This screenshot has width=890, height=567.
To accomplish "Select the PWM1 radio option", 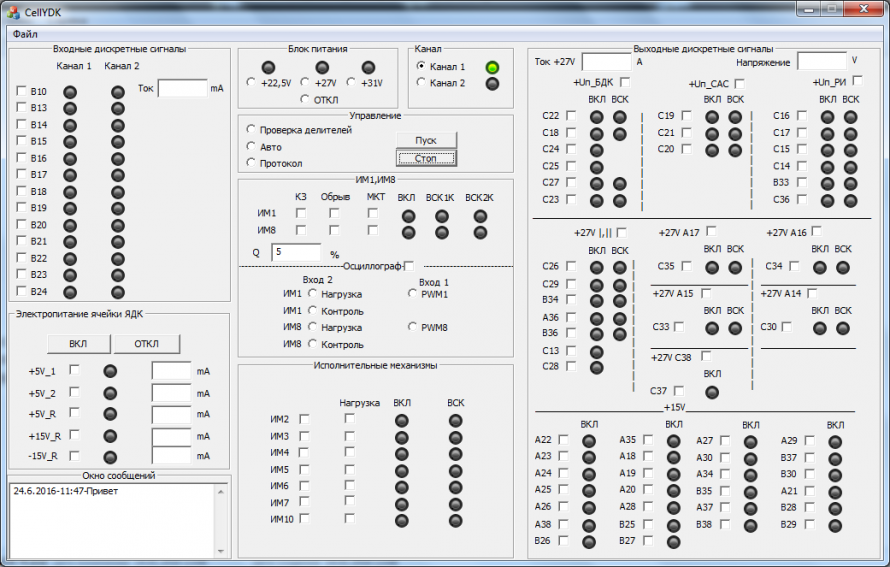I will pos(412,294).
